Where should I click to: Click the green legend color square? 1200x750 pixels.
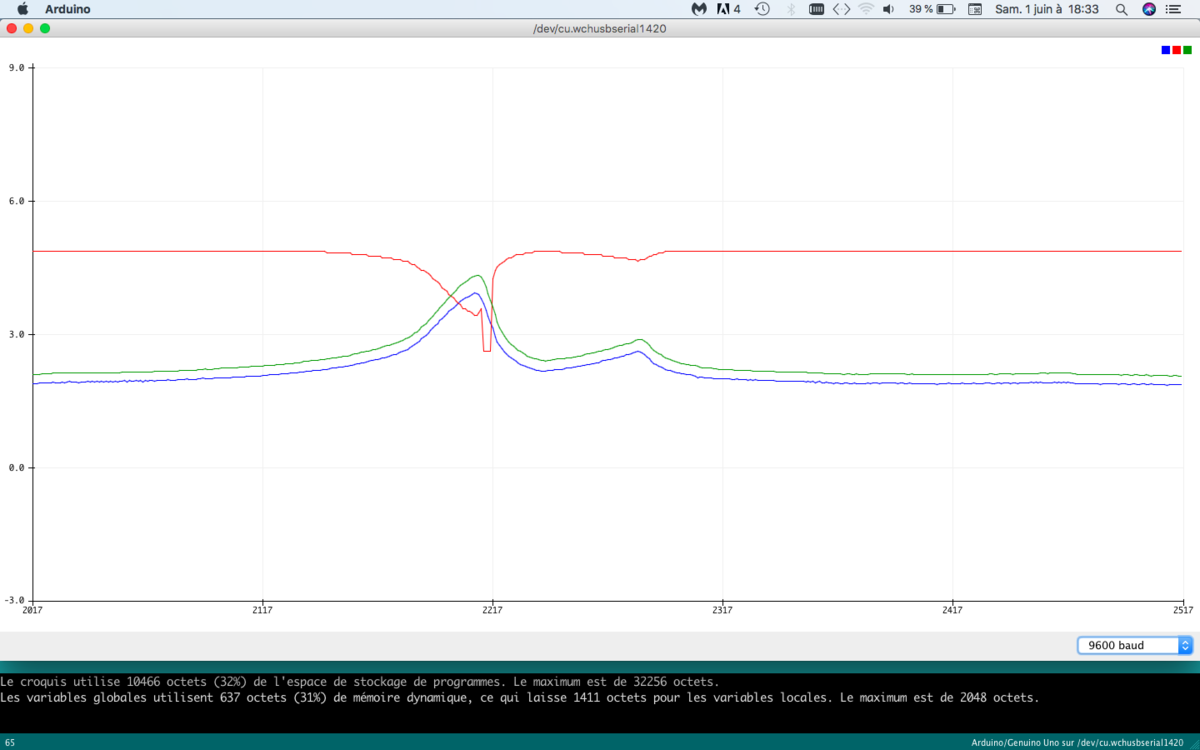point(1187,49)
